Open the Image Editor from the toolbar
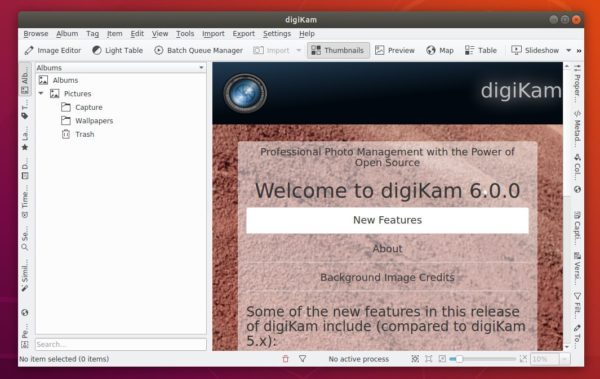 coord(53,50)
